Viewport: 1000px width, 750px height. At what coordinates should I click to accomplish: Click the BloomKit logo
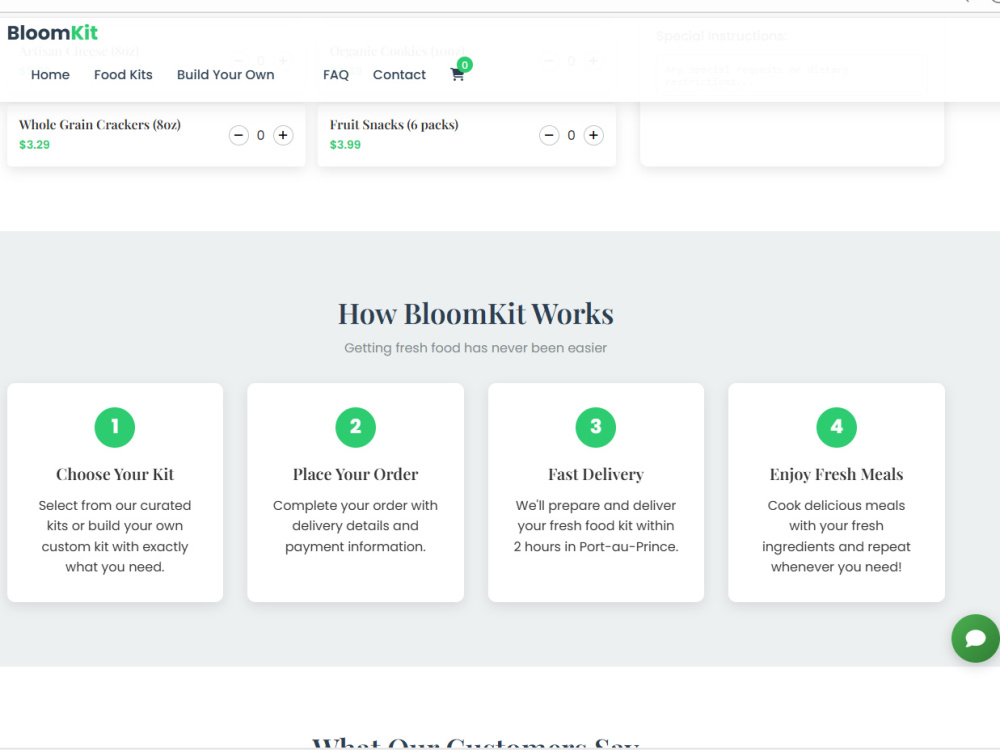(x=52, y=33)
